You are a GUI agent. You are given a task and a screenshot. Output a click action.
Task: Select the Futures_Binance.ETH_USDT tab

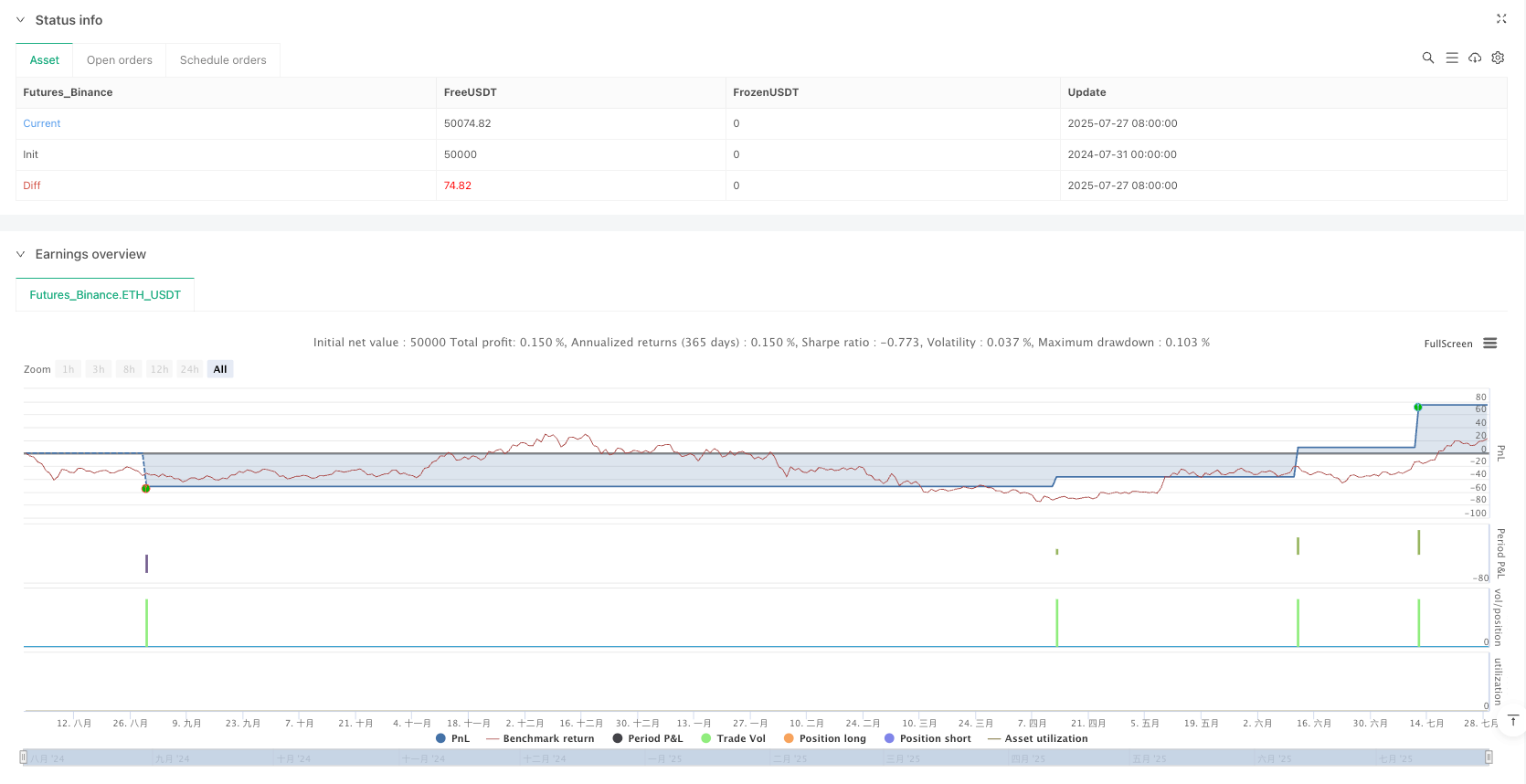105,295
